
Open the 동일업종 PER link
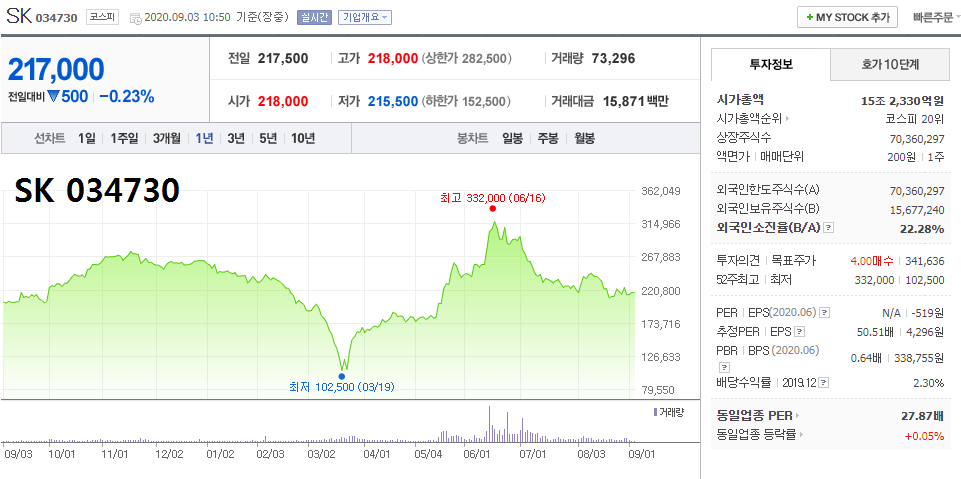[758, 416]
